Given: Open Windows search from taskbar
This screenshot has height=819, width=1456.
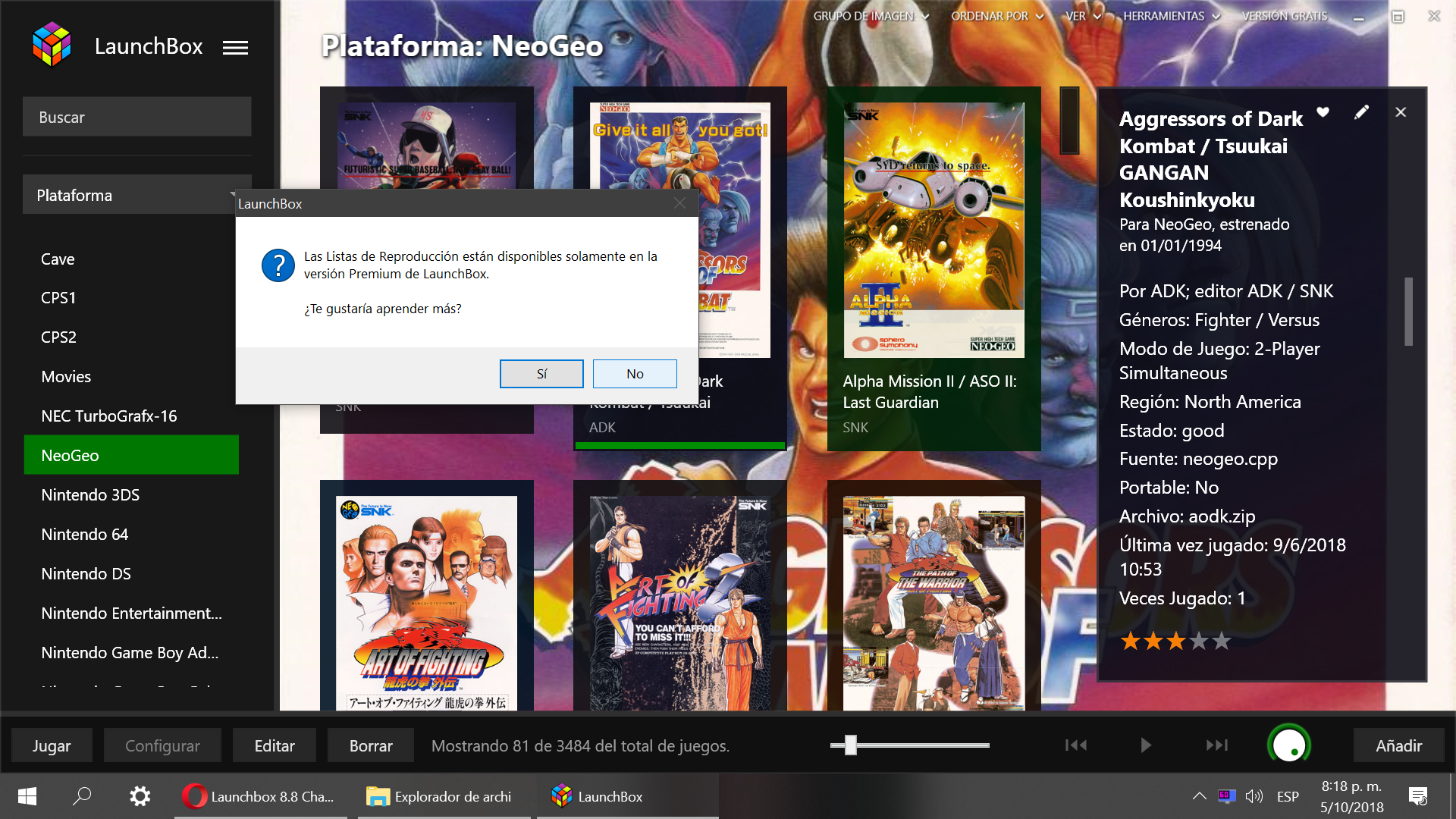Looking at the screenshot, I should (x=82, y=796).
